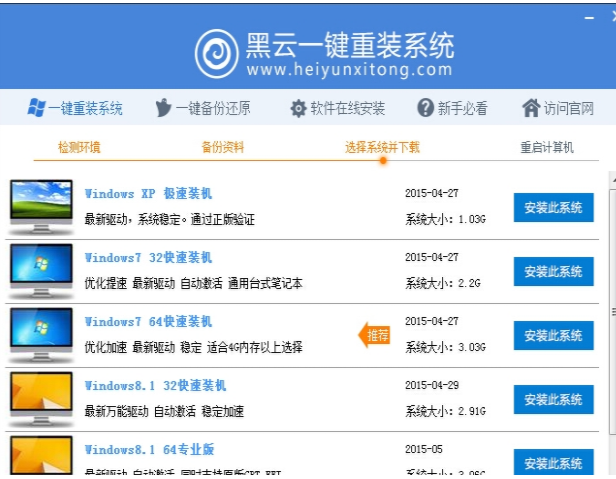Click the 2015-04-29 date text
The width and height of the screenshot is (616, 479).
[432, 385]
